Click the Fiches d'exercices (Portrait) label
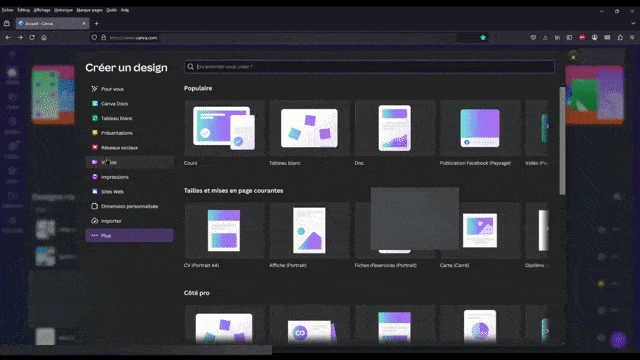640x360 pixels. coord(386,265)
